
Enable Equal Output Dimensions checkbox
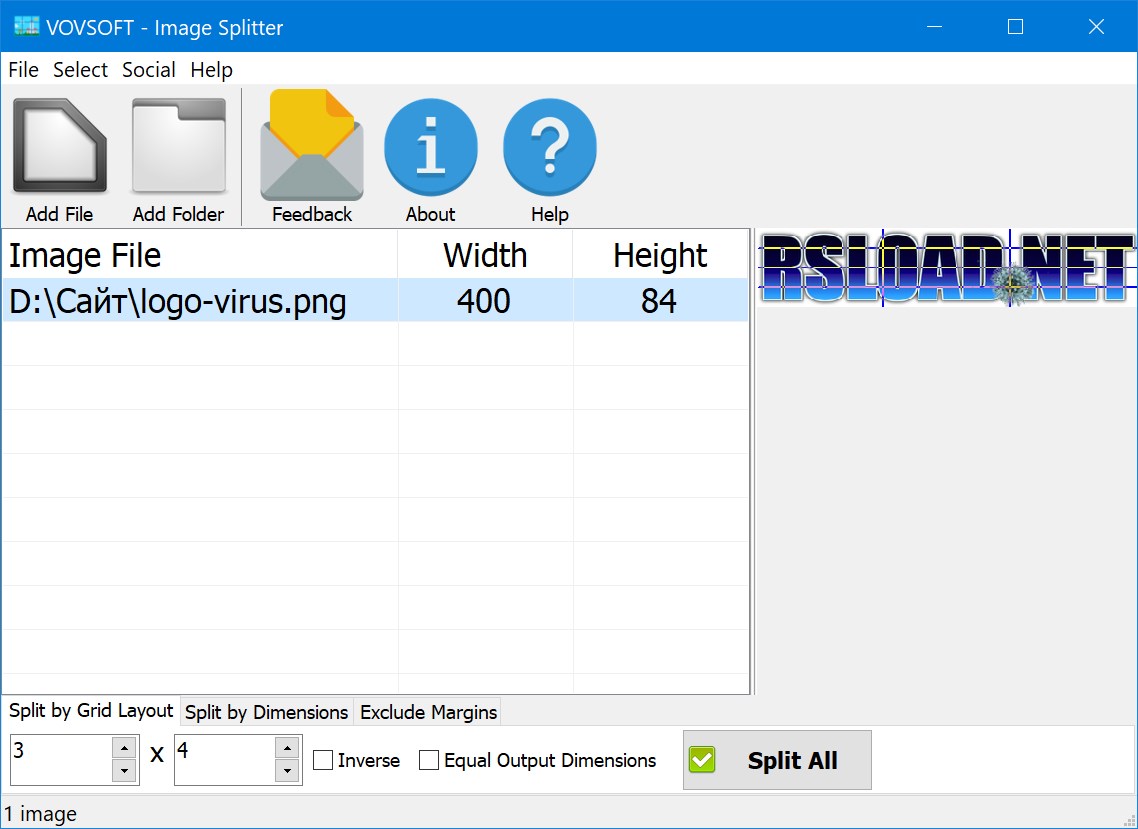point(429,760)
